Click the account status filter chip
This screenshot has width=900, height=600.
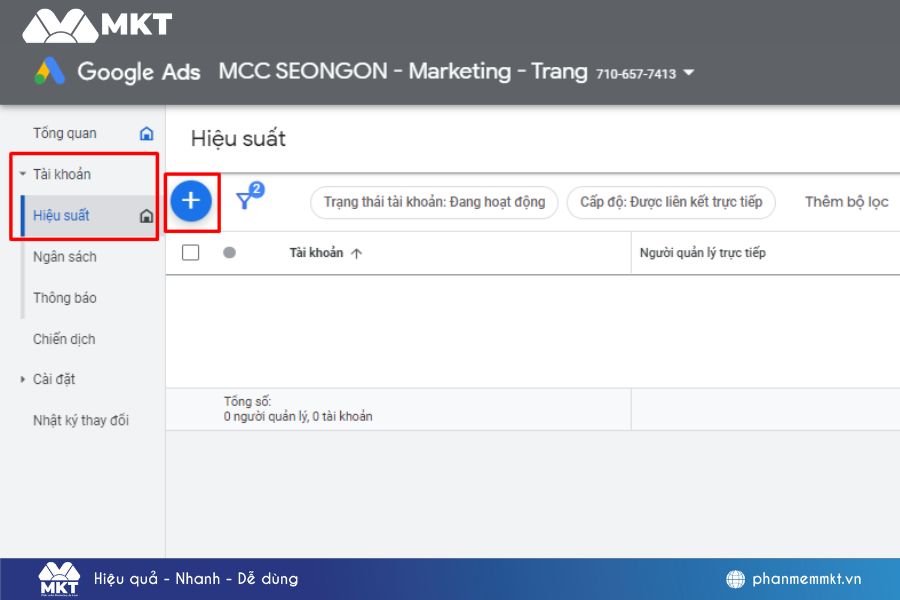(x=434, y=202)
